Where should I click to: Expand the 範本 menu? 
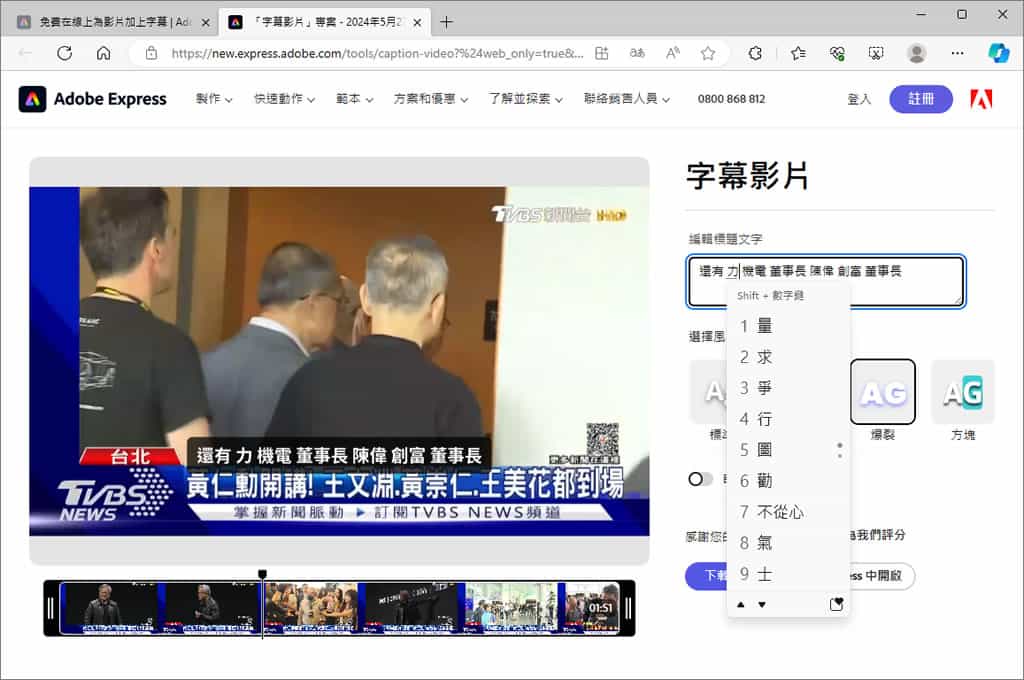coord(354,99)
